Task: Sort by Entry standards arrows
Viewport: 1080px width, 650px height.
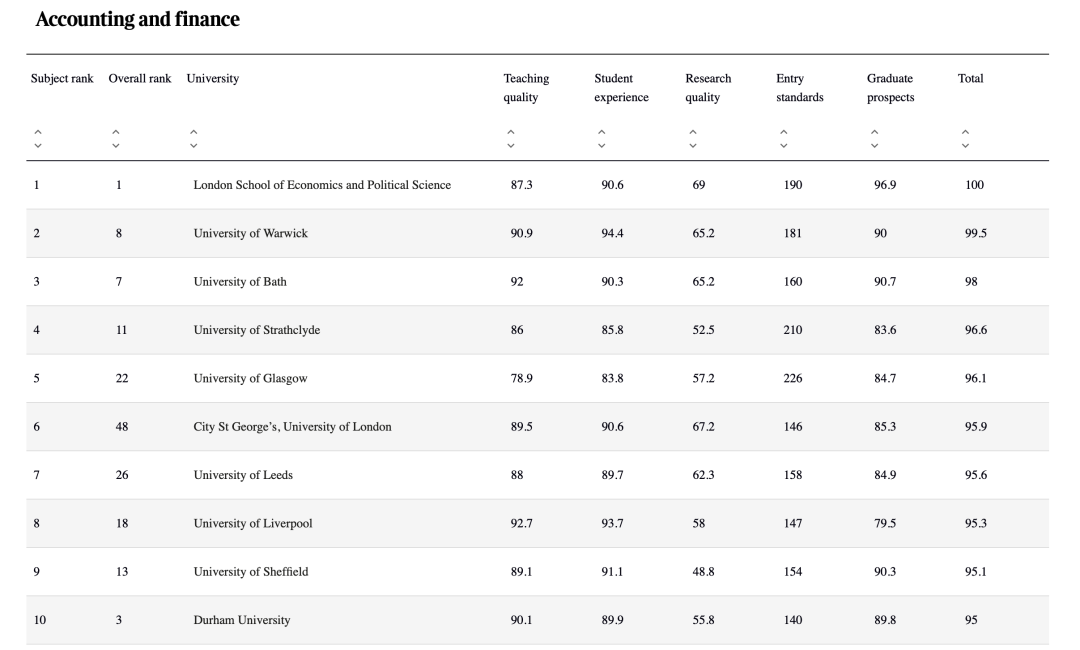Action: point(784,139)
